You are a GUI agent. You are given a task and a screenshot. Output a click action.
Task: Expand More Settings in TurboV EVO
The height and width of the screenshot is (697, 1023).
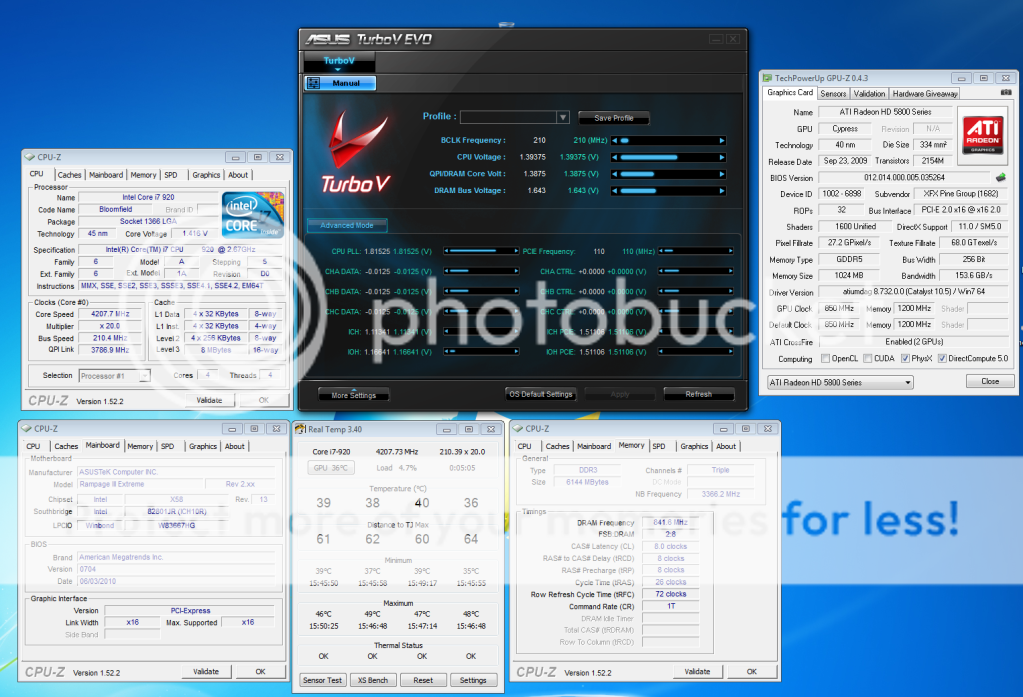pos(354,395)
